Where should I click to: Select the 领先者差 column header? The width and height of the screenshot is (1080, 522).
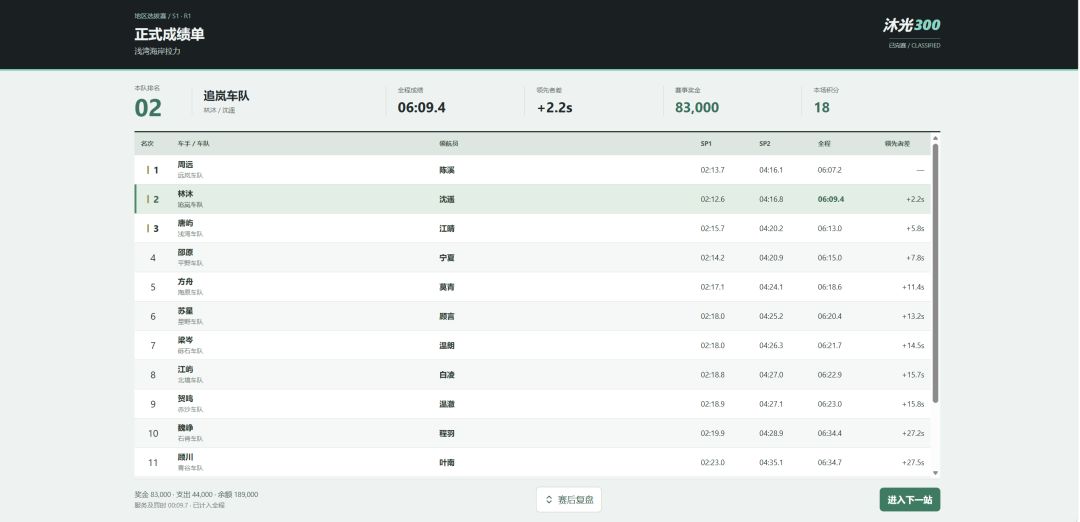click(897, 144)
